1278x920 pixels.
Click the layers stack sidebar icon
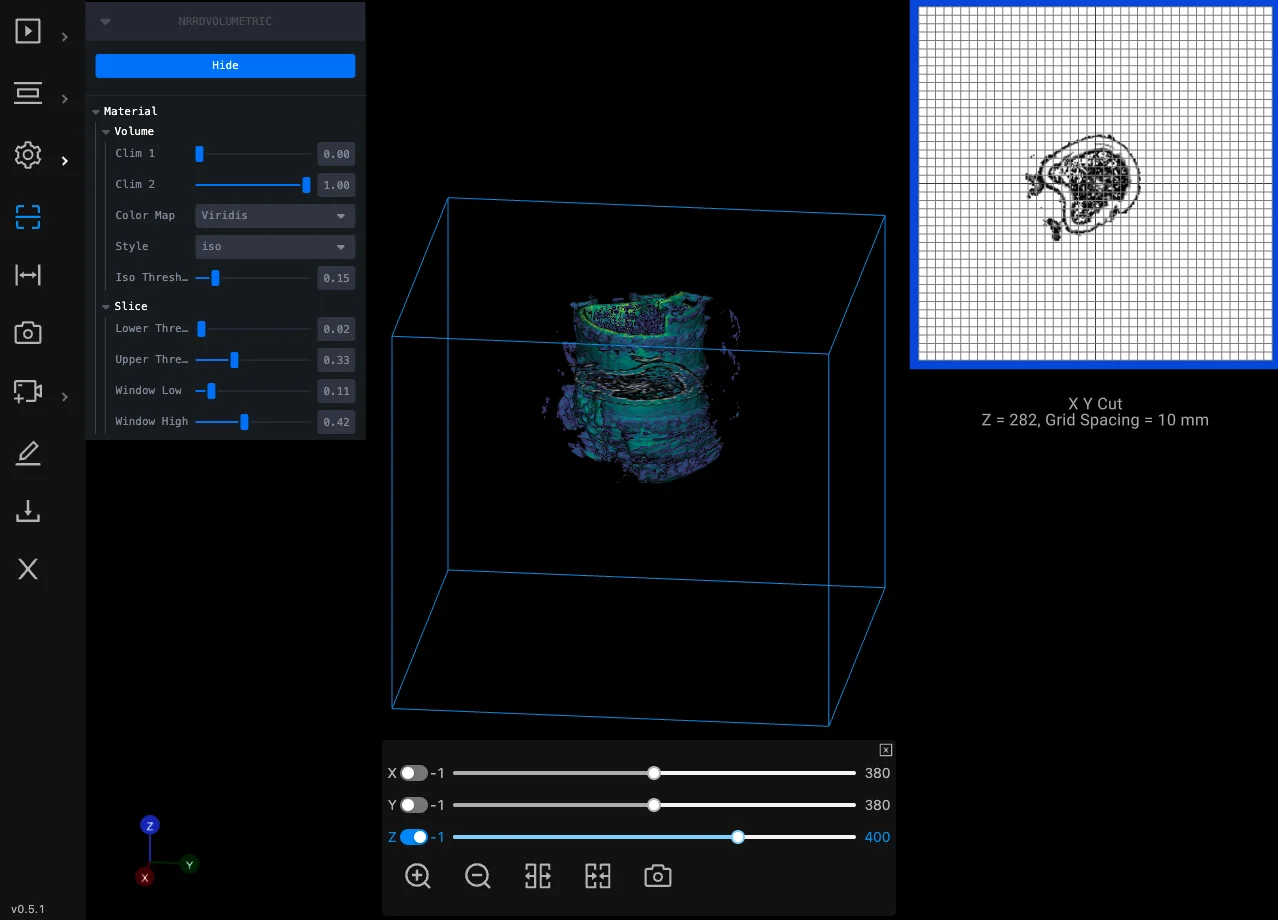click(28, 94)
